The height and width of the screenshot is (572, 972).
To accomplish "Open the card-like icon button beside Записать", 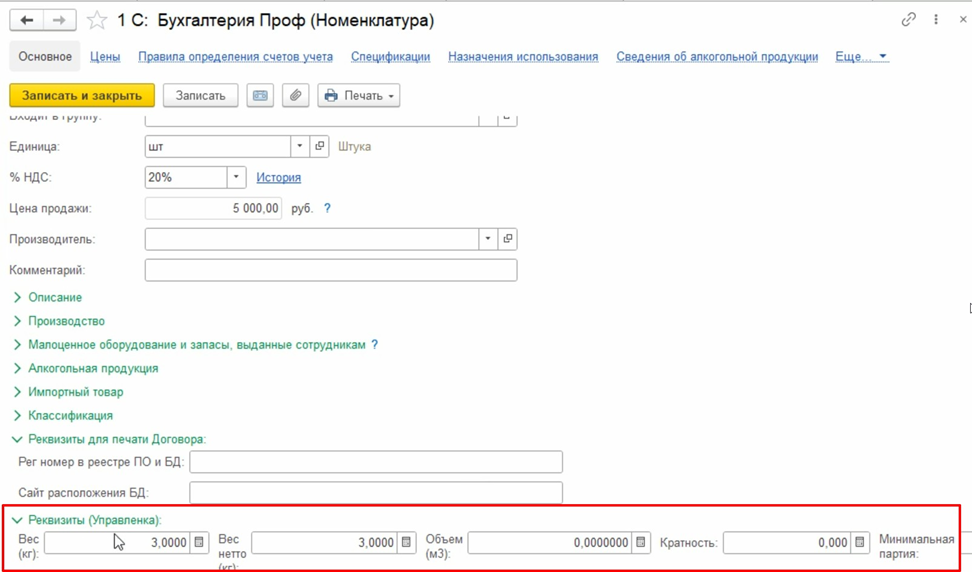I will 260,95.
